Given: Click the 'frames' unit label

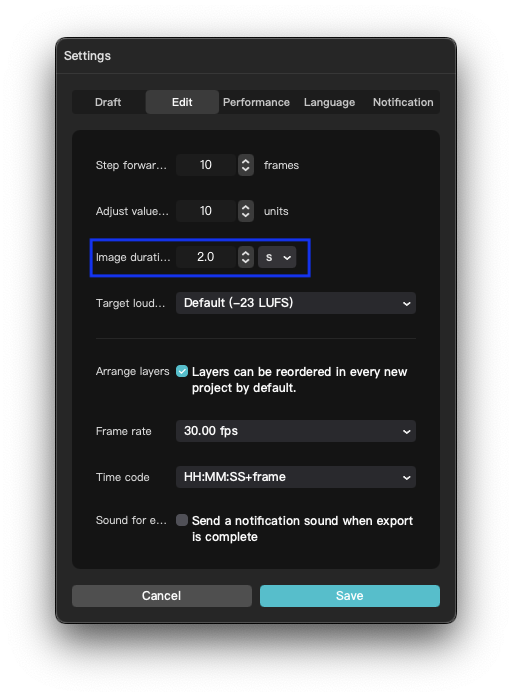Looking at the screenshot, I should point(281,165).
